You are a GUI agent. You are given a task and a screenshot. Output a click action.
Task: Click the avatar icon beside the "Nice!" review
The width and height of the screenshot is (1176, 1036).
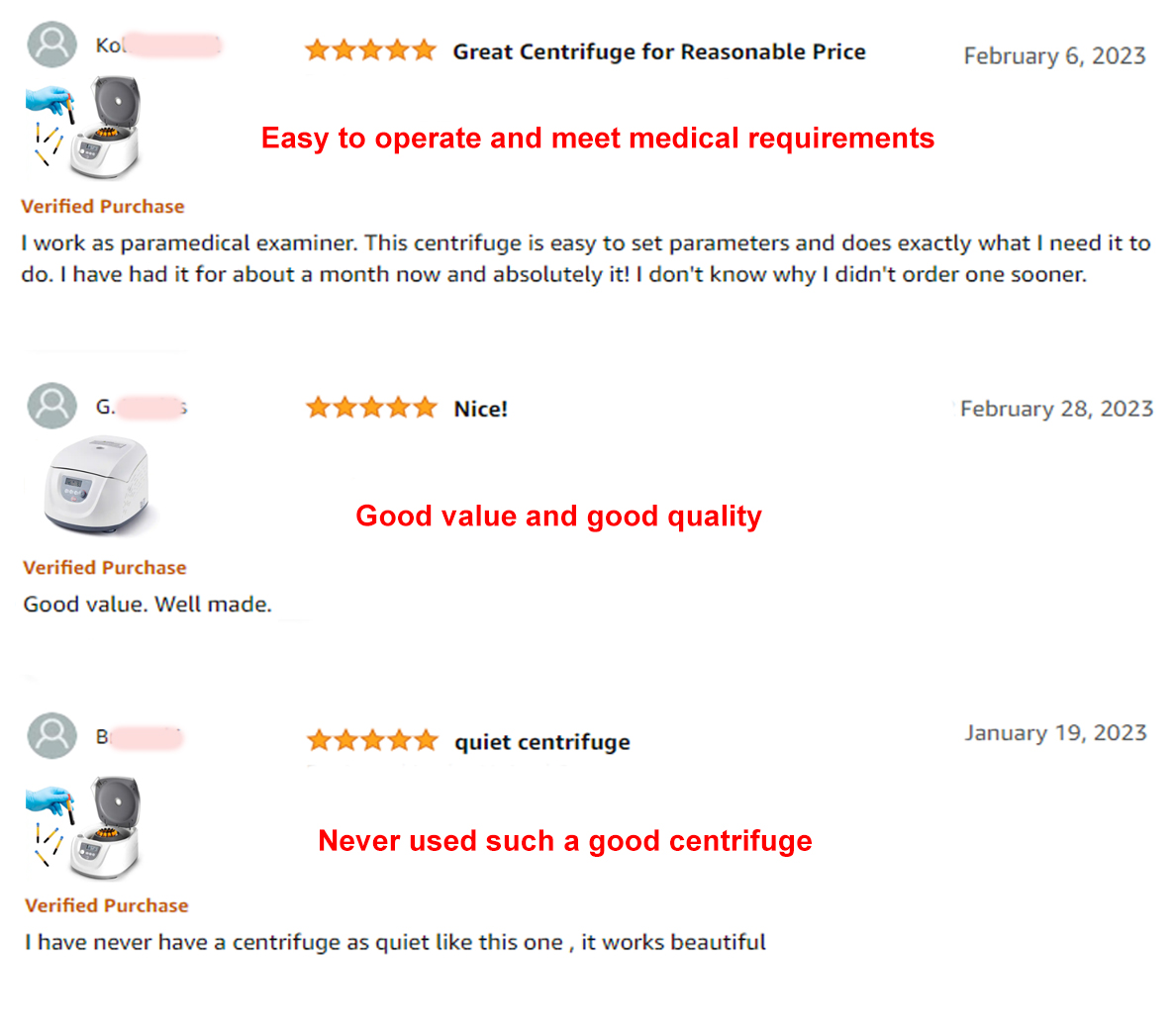pos(51,405)
